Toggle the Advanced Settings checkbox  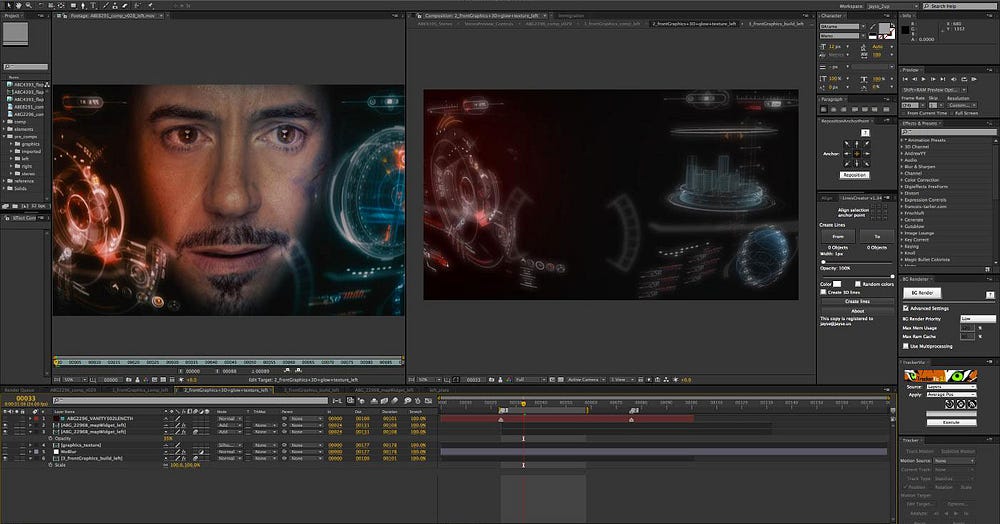tap(906, 308)
